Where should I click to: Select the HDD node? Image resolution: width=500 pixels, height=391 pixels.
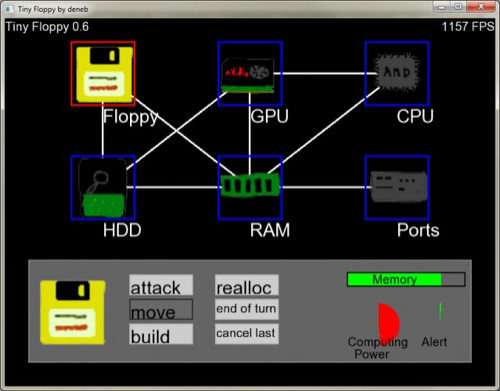coord(103,188)
